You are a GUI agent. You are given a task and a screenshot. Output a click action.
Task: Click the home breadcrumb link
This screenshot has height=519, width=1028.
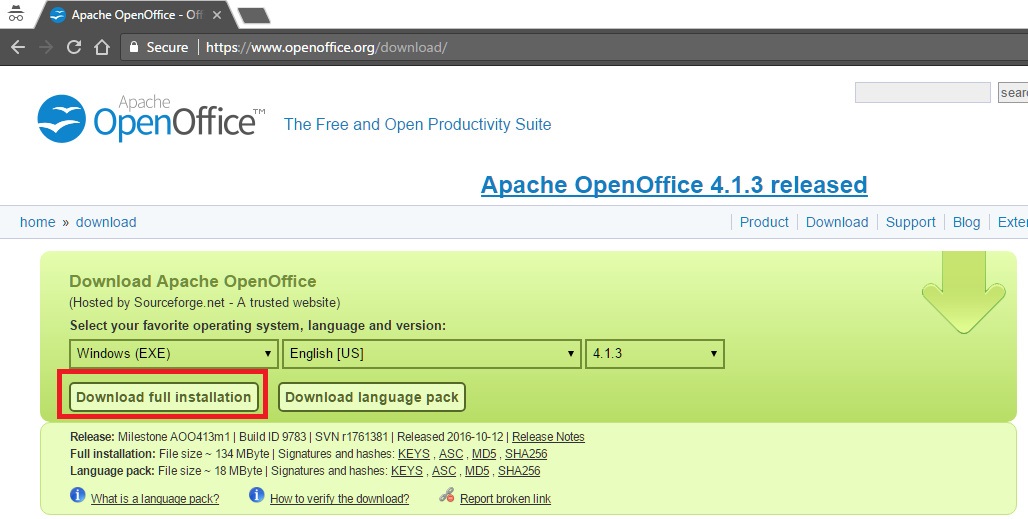pos(37,222)
